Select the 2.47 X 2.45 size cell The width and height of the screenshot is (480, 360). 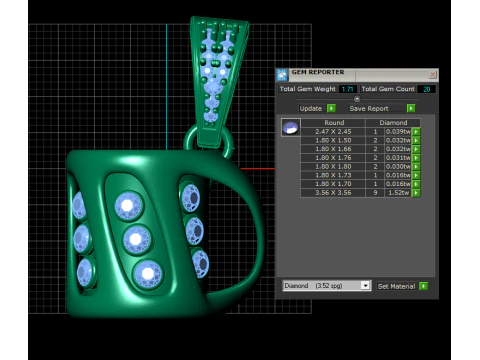[333, 132]
